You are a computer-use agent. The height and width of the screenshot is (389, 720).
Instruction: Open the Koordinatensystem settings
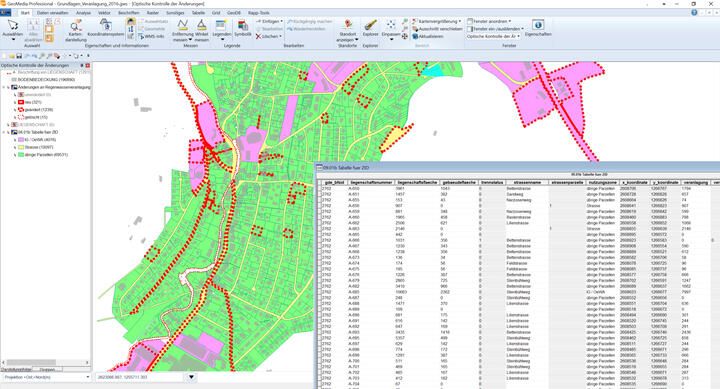105,28
